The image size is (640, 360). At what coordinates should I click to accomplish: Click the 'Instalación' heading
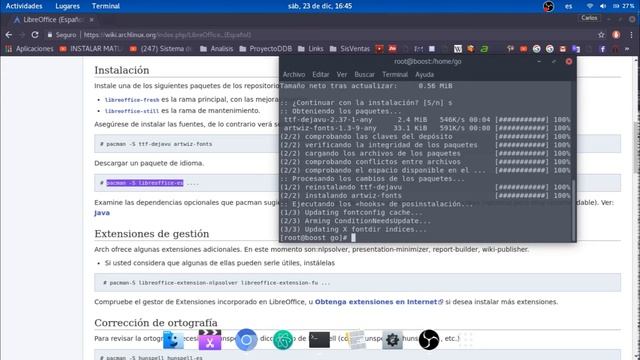point(122,70)
